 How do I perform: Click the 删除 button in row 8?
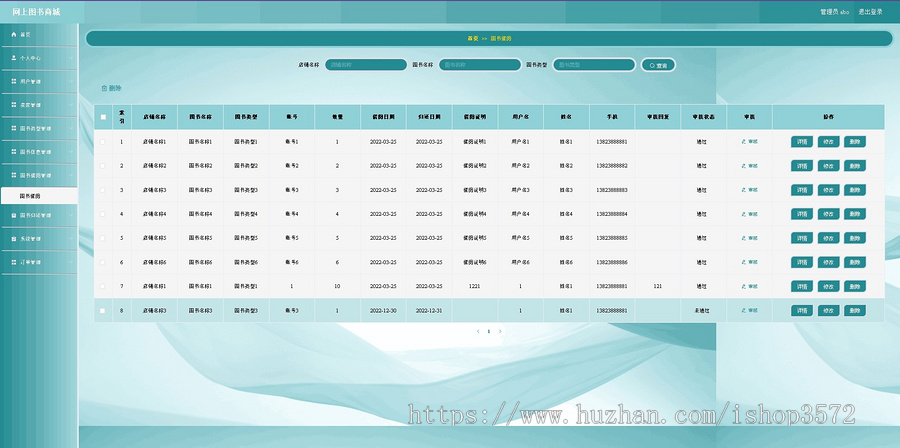tap(855, 310)
